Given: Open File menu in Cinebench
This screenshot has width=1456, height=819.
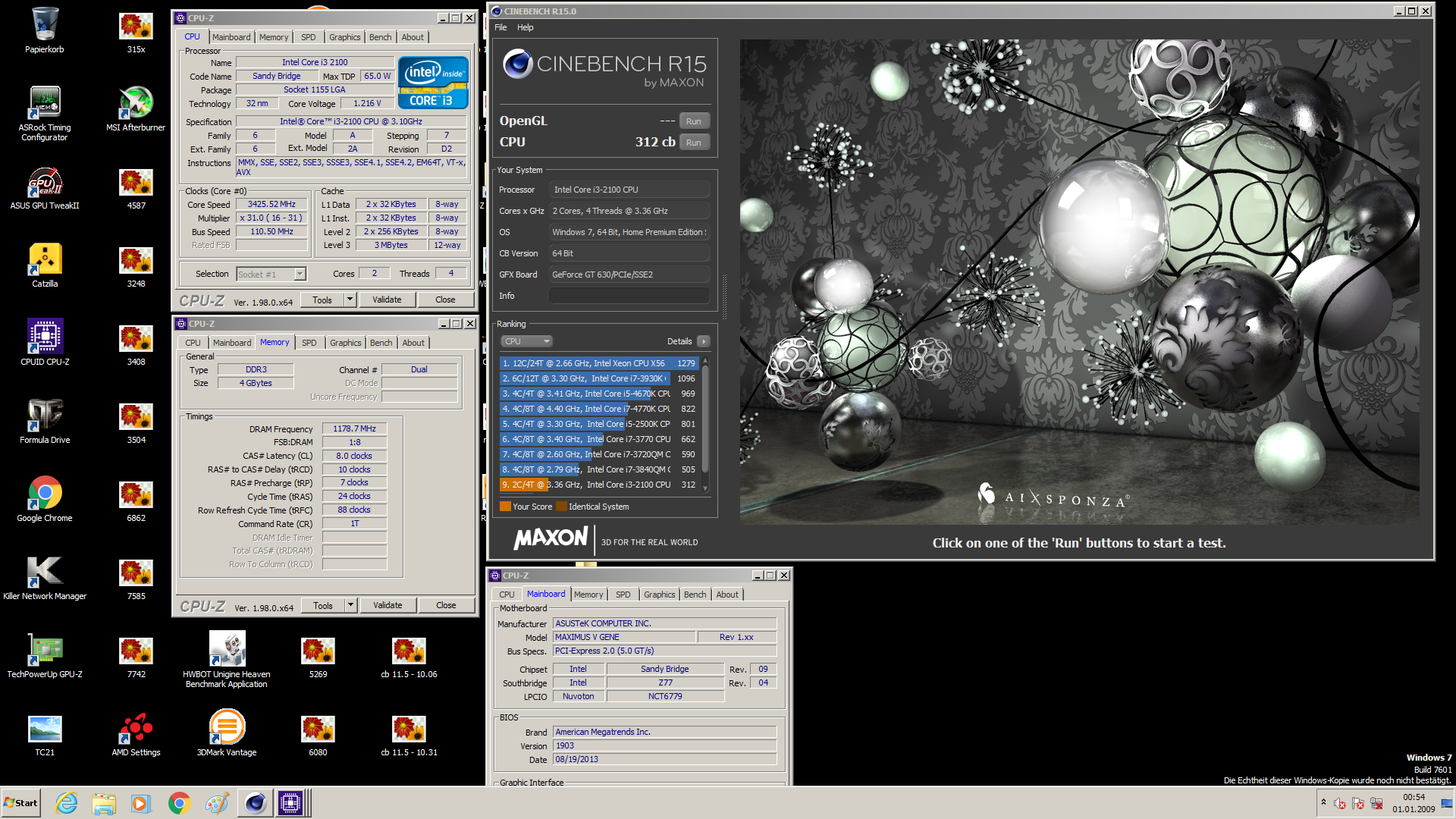Looking at the screenshot, I should coord(500,27).
